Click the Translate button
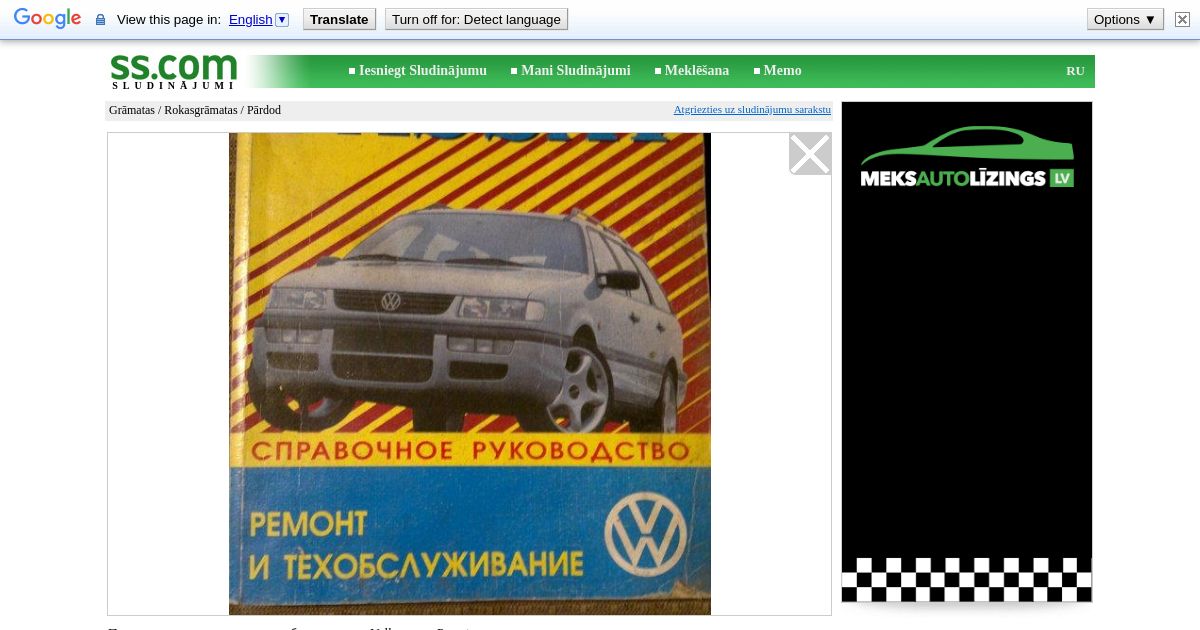Screen dimensions: 1200x630 [x=339, y=20]
